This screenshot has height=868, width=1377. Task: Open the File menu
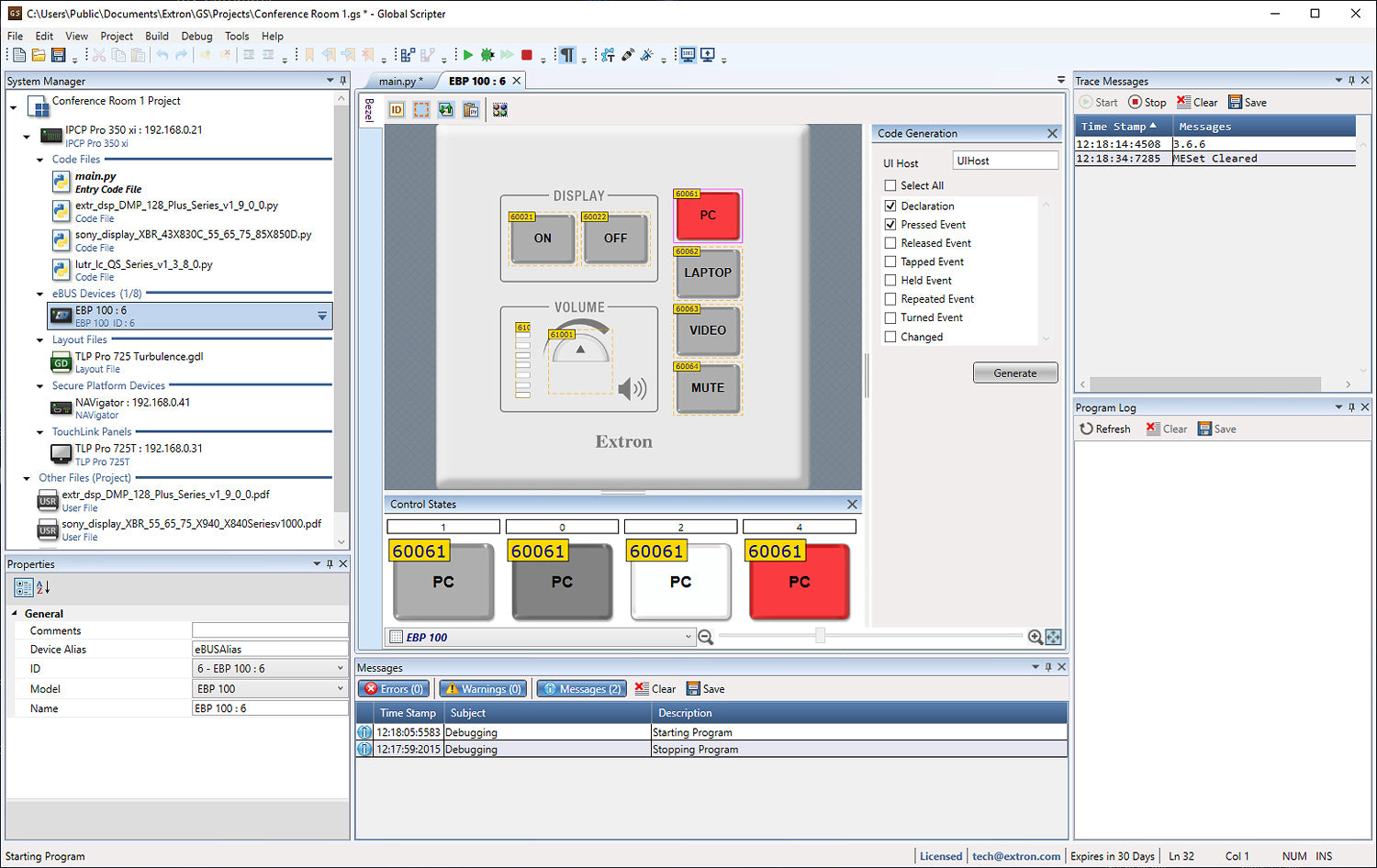pyautogui.click(x=16, y=36)
